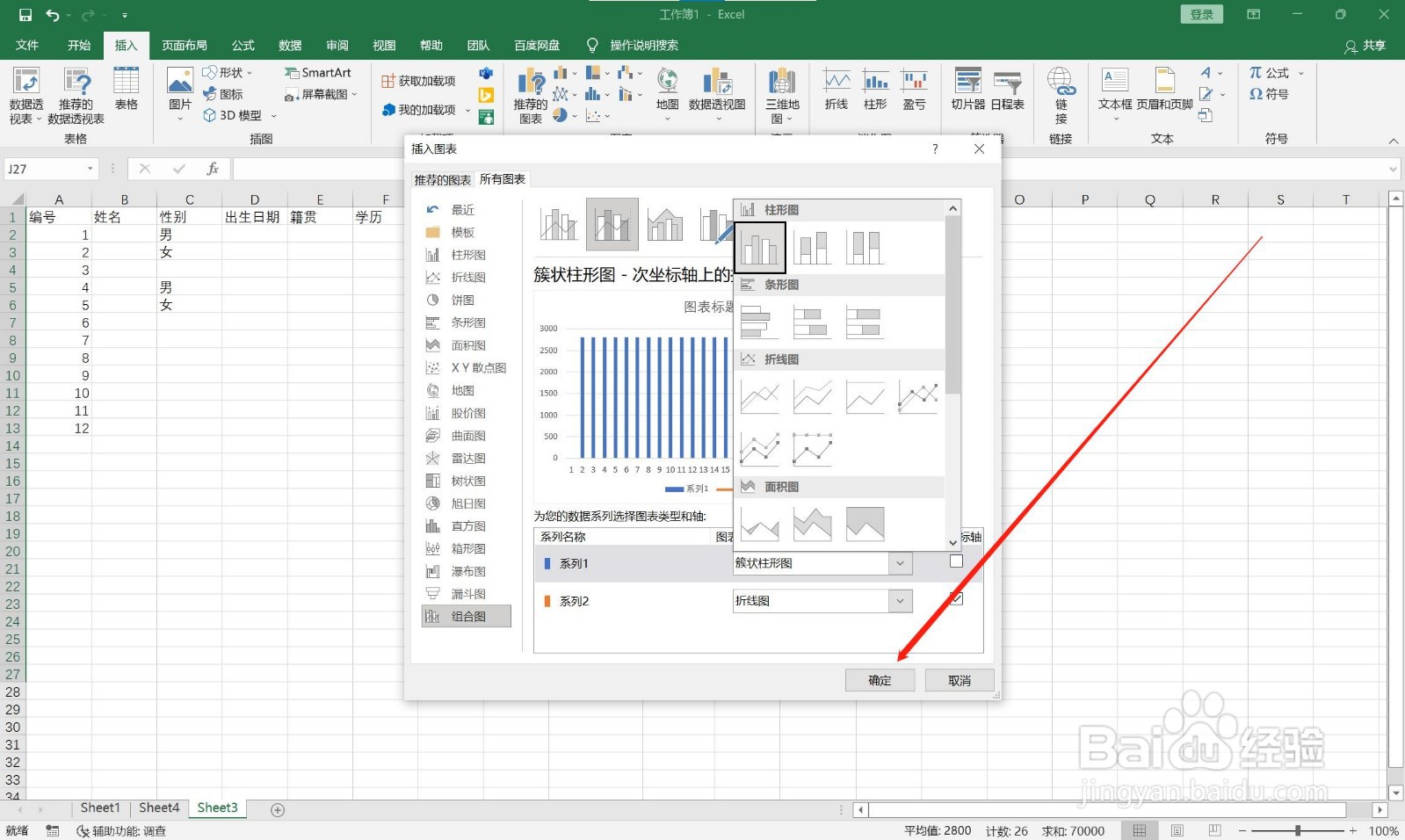Click the Slicer (切片器) icon
Viewport: 1405px width, 840px height.
(968, 89)
